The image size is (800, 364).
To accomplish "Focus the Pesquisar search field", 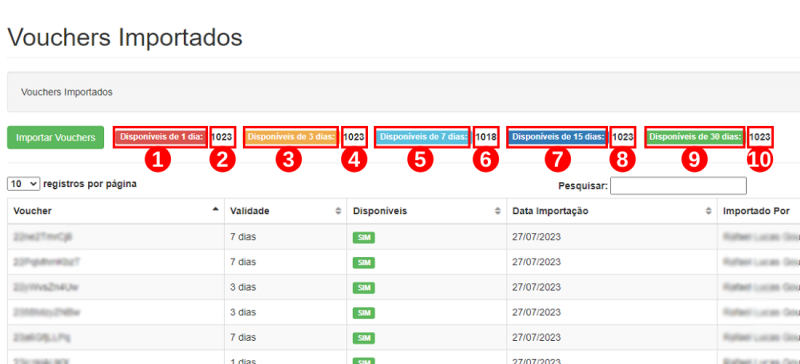I will [x=678, y=186].
